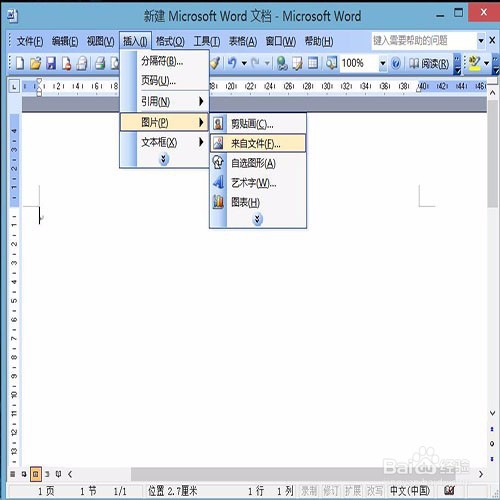The height and width of the screenshot is (500, 500).
Task: Open the 格式(O) menu
Action: click(170, 41)
